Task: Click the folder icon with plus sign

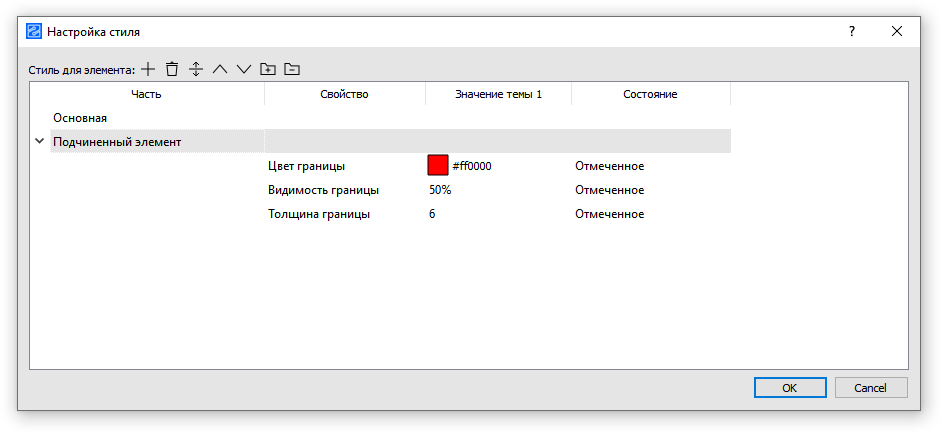Action: (267, 69)
